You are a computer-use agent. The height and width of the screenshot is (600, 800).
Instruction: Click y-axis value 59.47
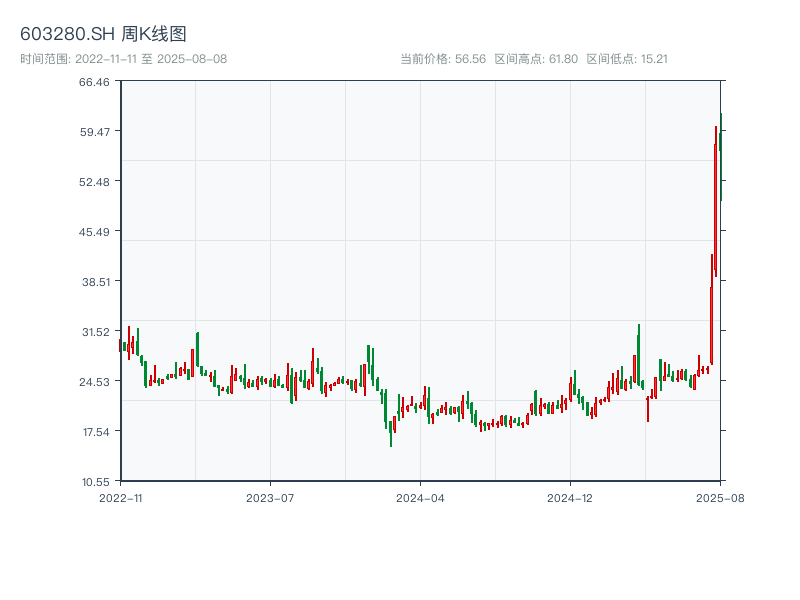point(94,132)
